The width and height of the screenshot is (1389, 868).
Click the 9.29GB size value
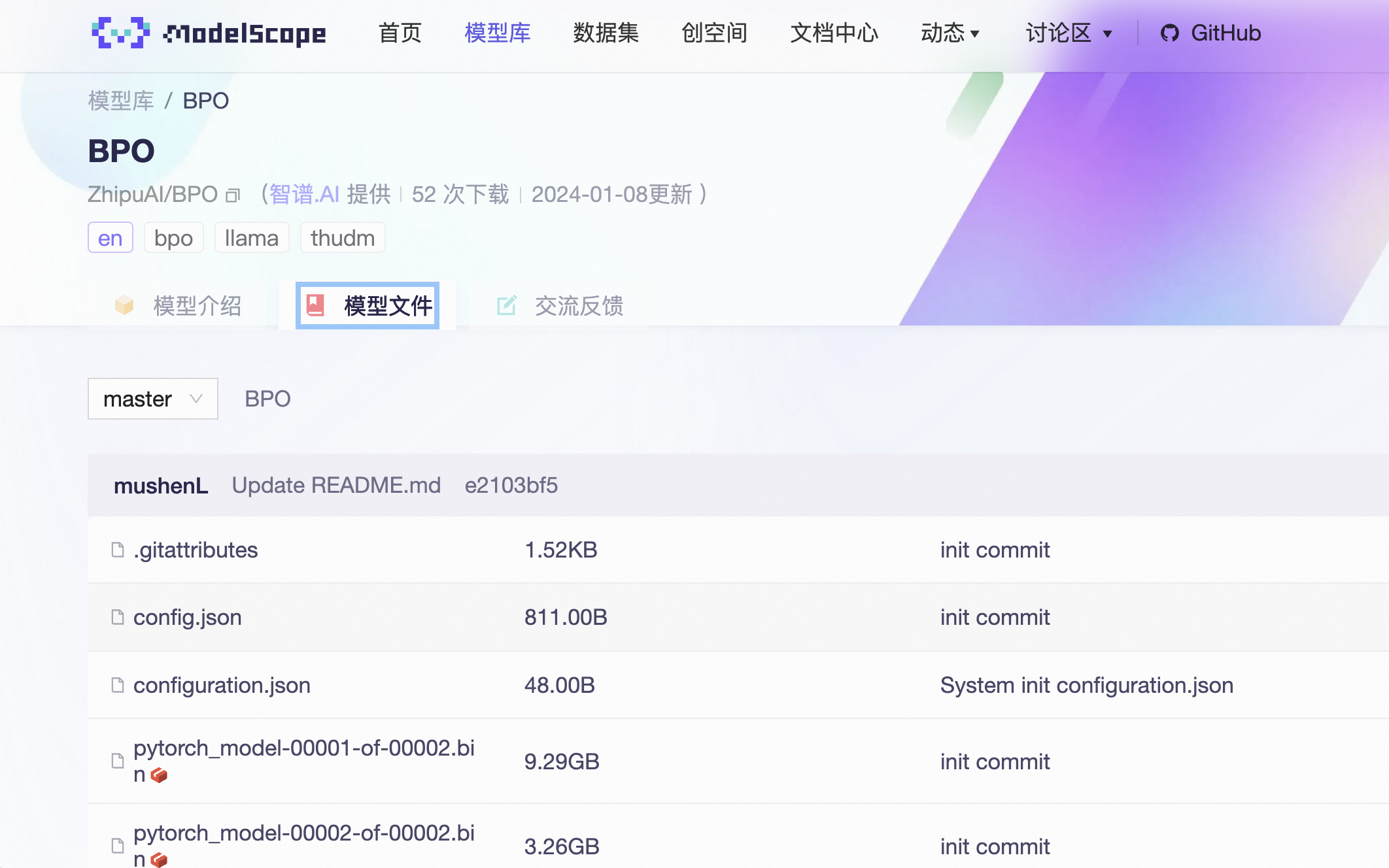tap(562, 761)
